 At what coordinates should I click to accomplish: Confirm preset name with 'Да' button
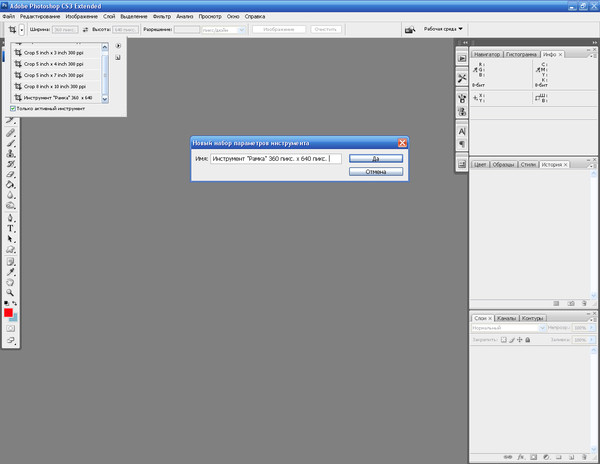click(376, 158)
